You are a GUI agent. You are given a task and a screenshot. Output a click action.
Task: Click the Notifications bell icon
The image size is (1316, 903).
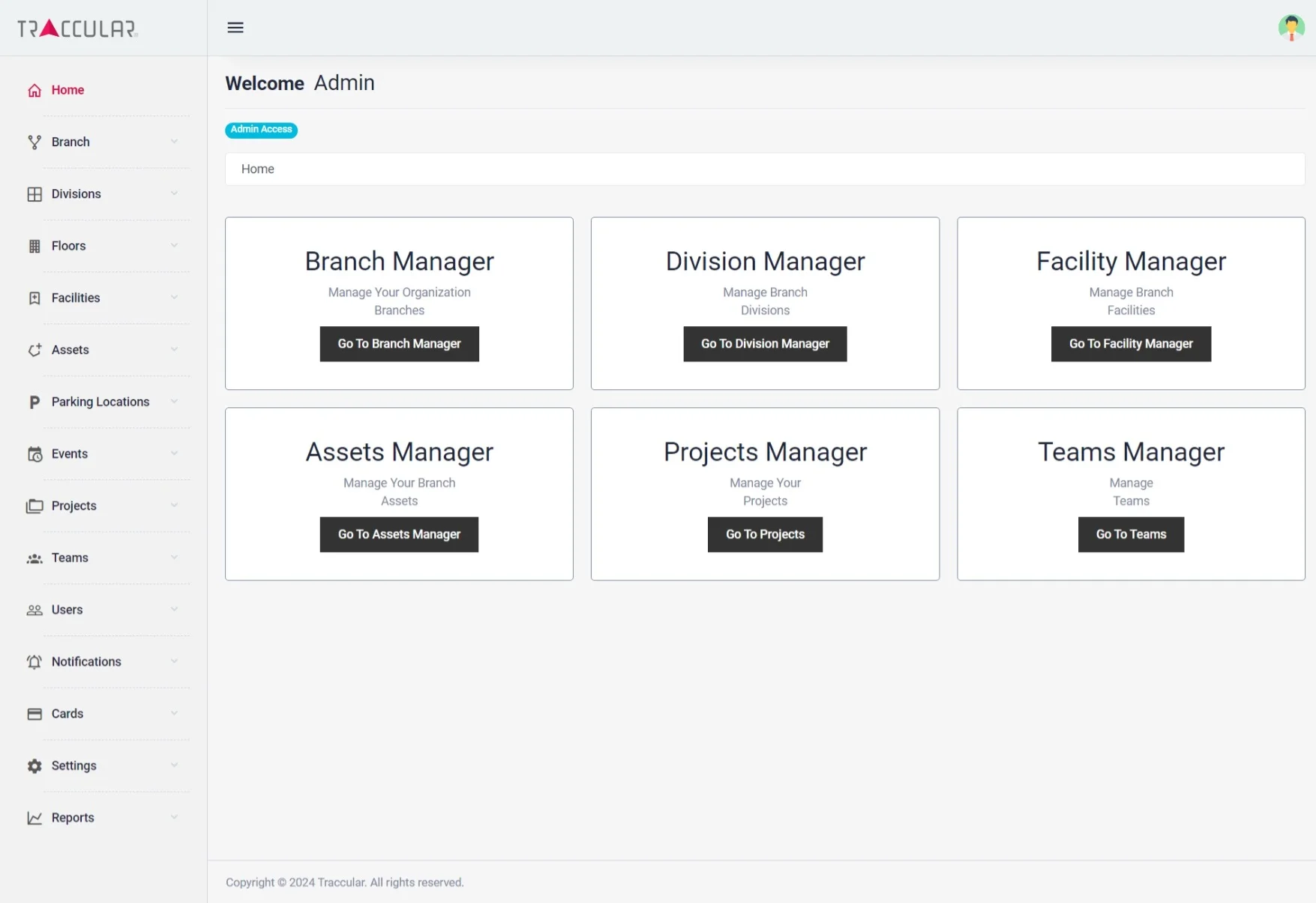pos(34,662)
